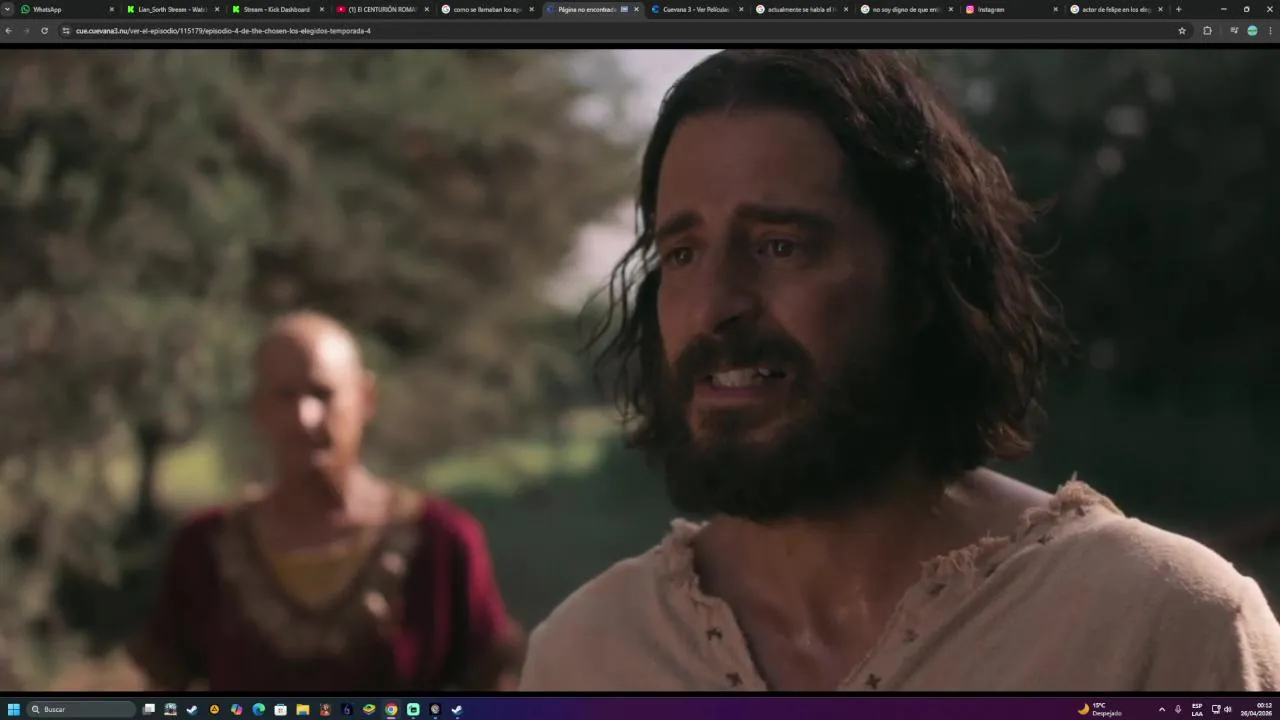Expand the tab search dropdown

[x=8, y=9]
